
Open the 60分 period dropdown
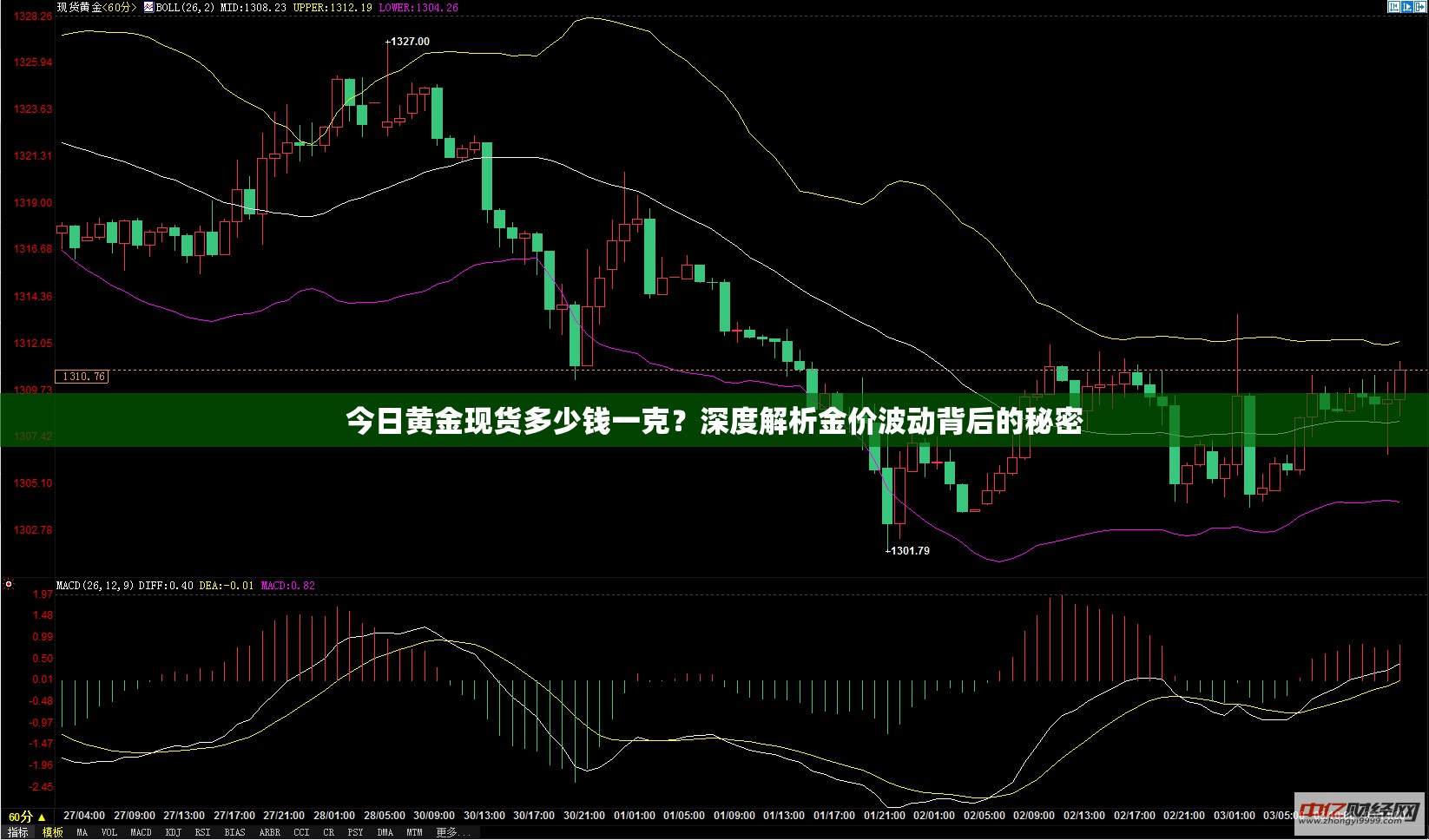pos(27,817)
